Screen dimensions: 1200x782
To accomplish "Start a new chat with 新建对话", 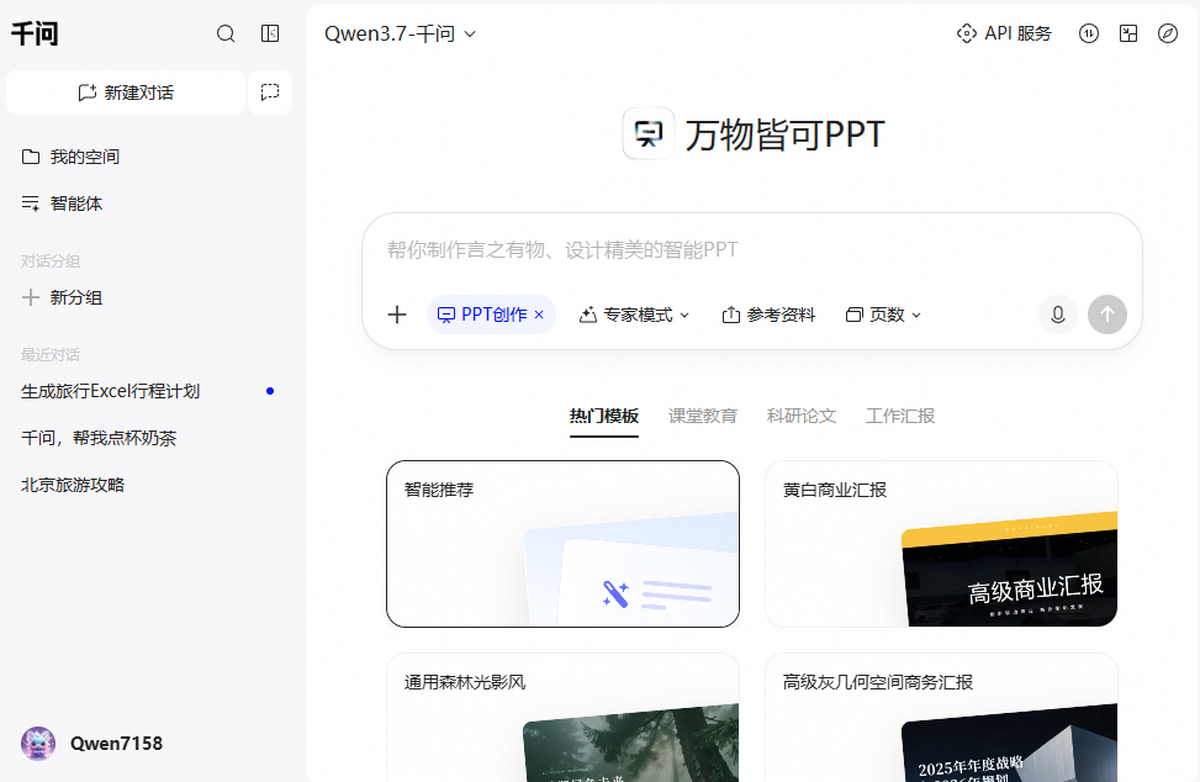I will 126,93.
